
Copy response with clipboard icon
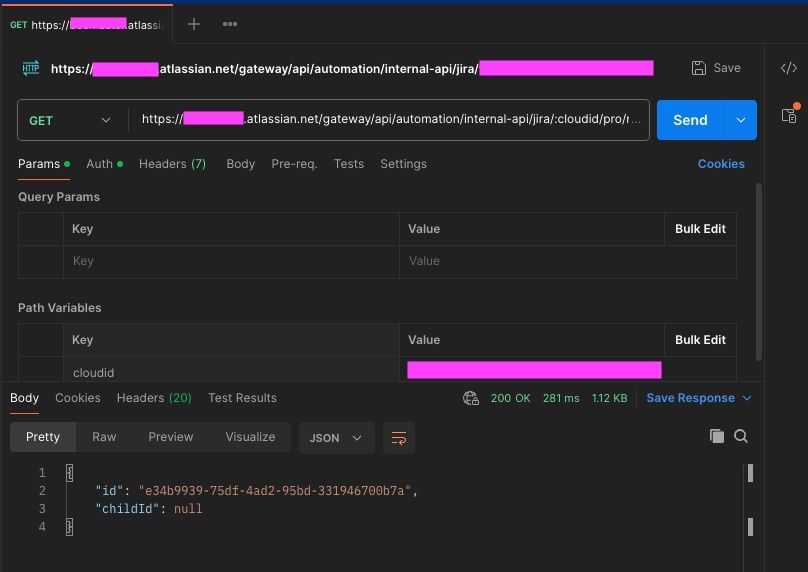[x=717, y=436]
